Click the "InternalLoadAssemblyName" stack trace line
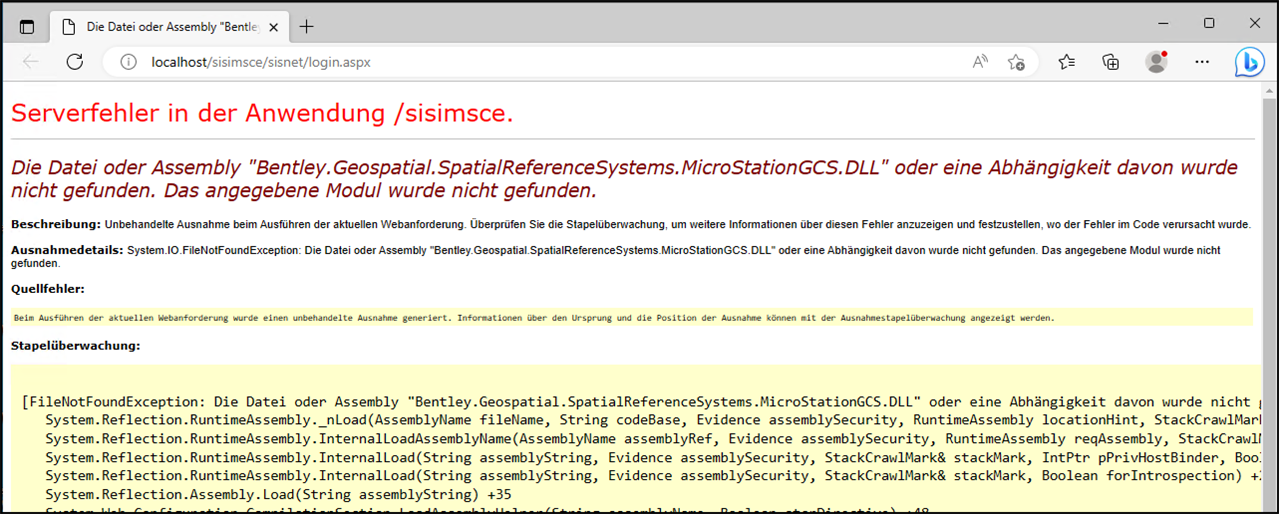This screenshot has width=1279, height=514. 652,439
